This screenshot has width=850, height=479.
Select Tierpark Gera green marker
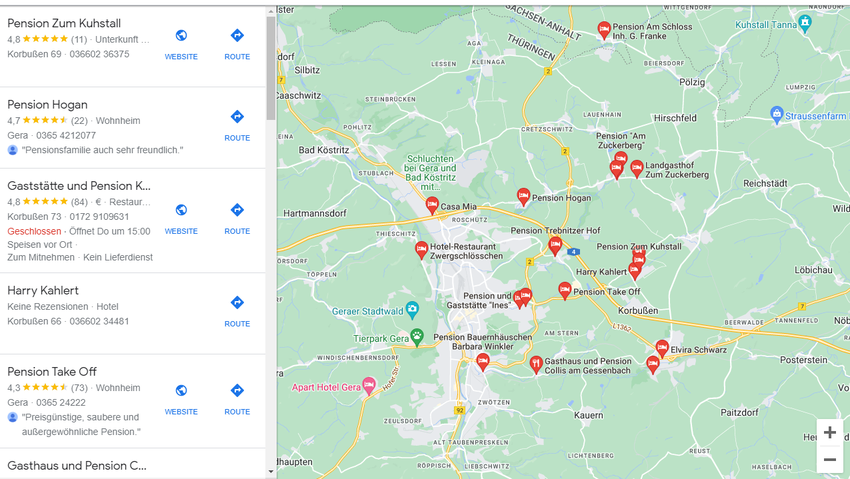point(416,338)
